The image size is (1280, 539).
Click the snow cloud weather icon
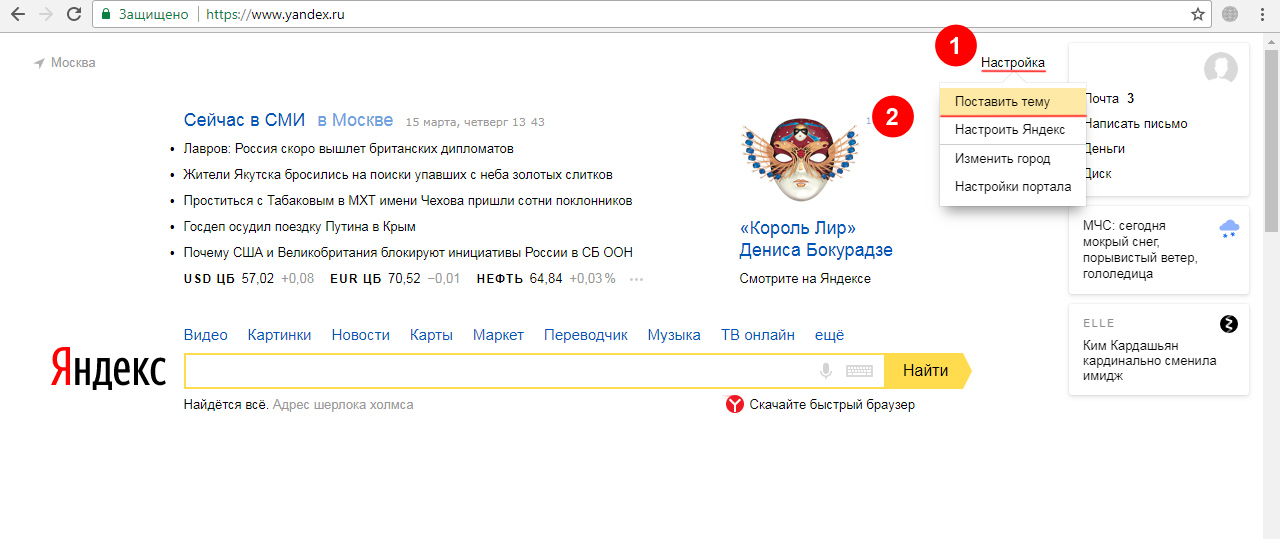coord(1229,230)
